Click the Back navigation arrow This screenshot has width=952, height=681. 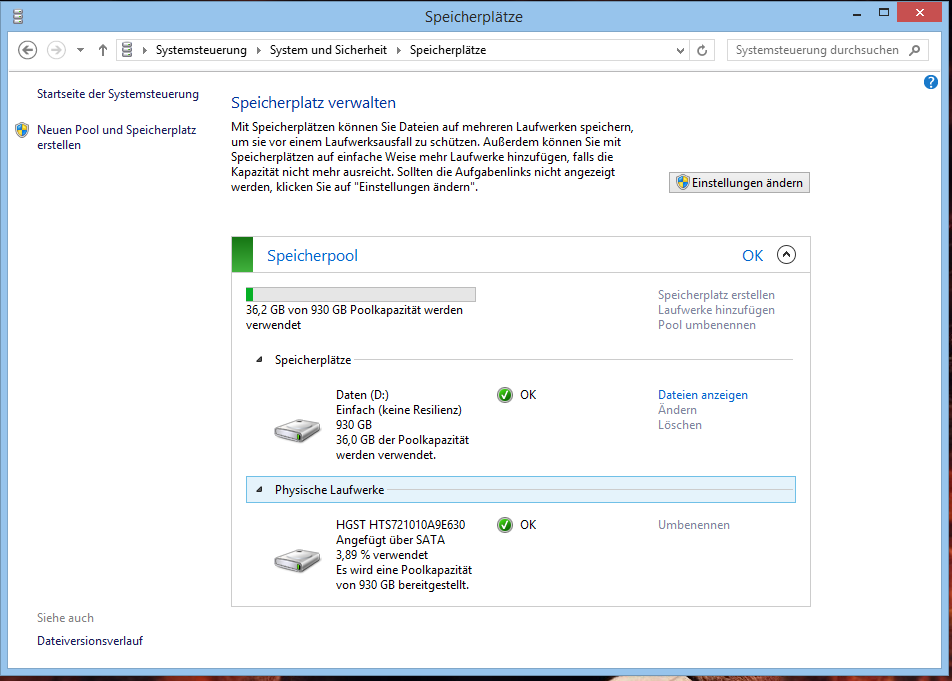click(x=27, y=50)
